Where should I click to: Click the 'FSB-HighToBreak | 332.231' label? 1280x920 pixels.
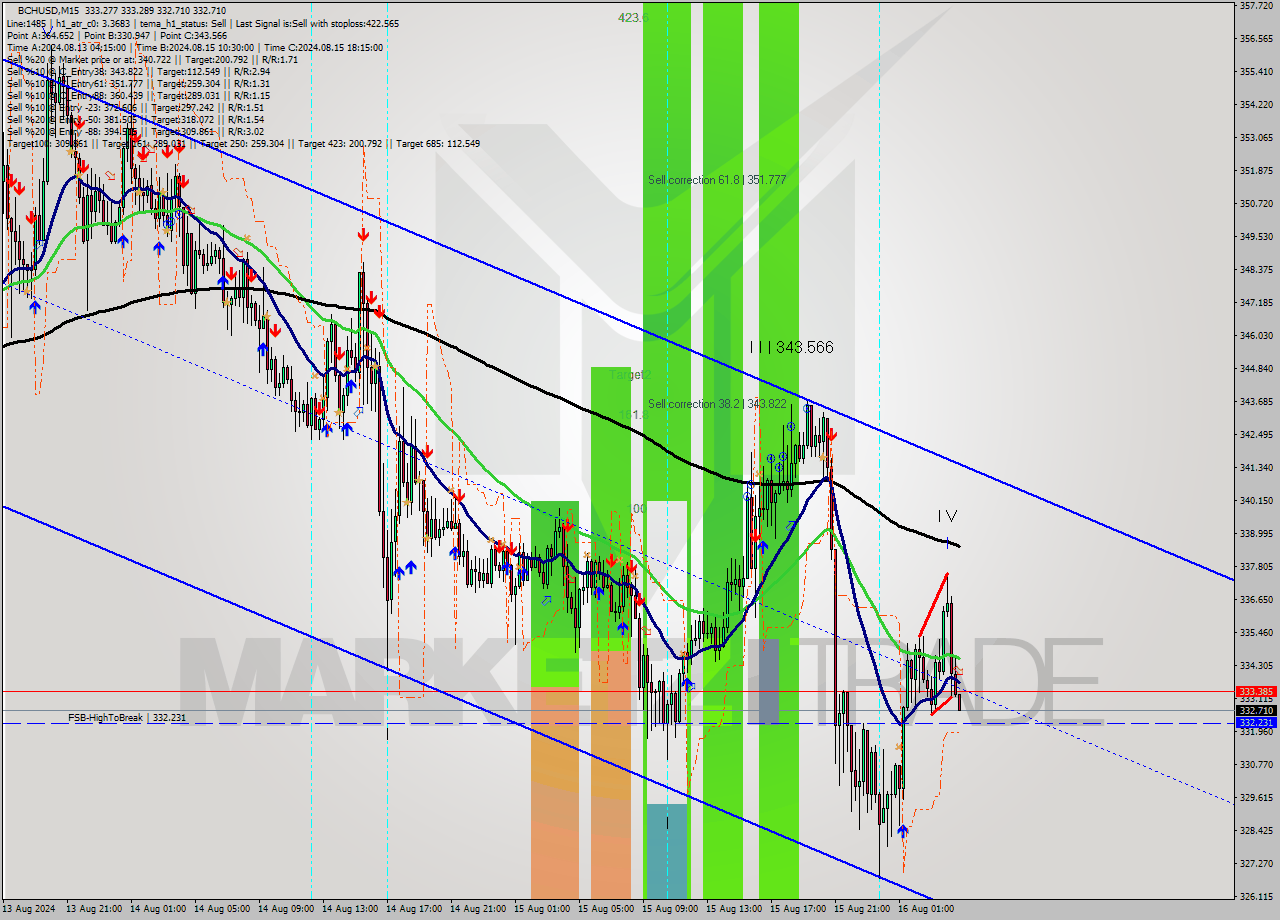coord(127,718)
